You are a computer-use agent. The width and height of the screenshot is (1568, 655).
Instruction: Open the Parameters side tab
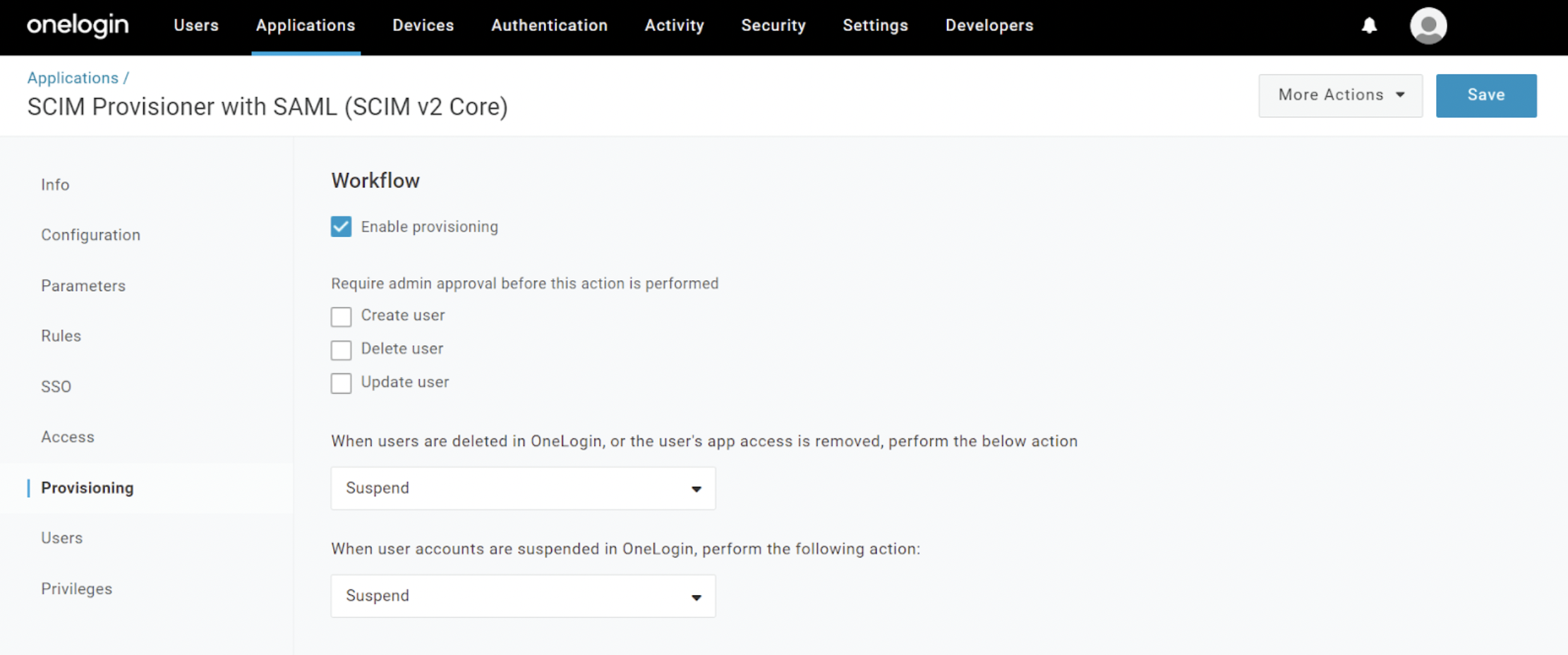coord(83,286)
